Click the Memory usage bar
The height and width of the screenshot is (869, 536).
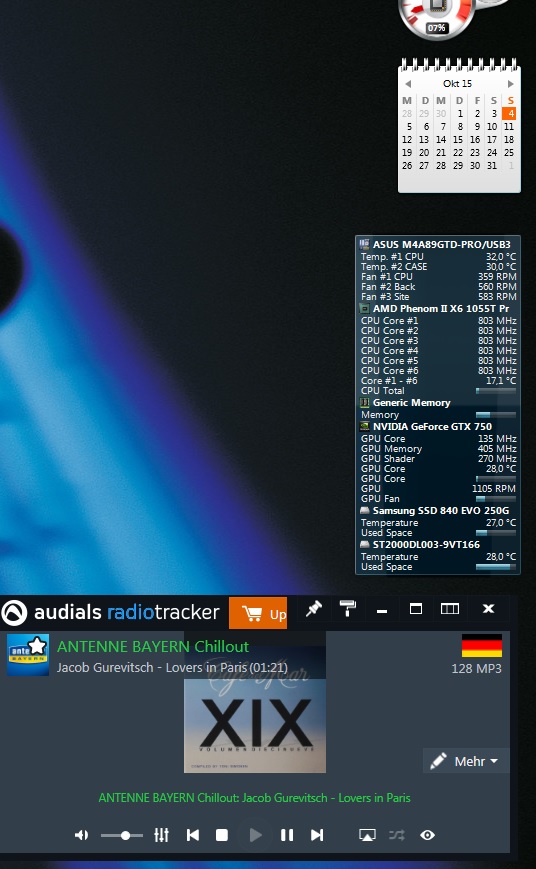[x=496, y=415]
